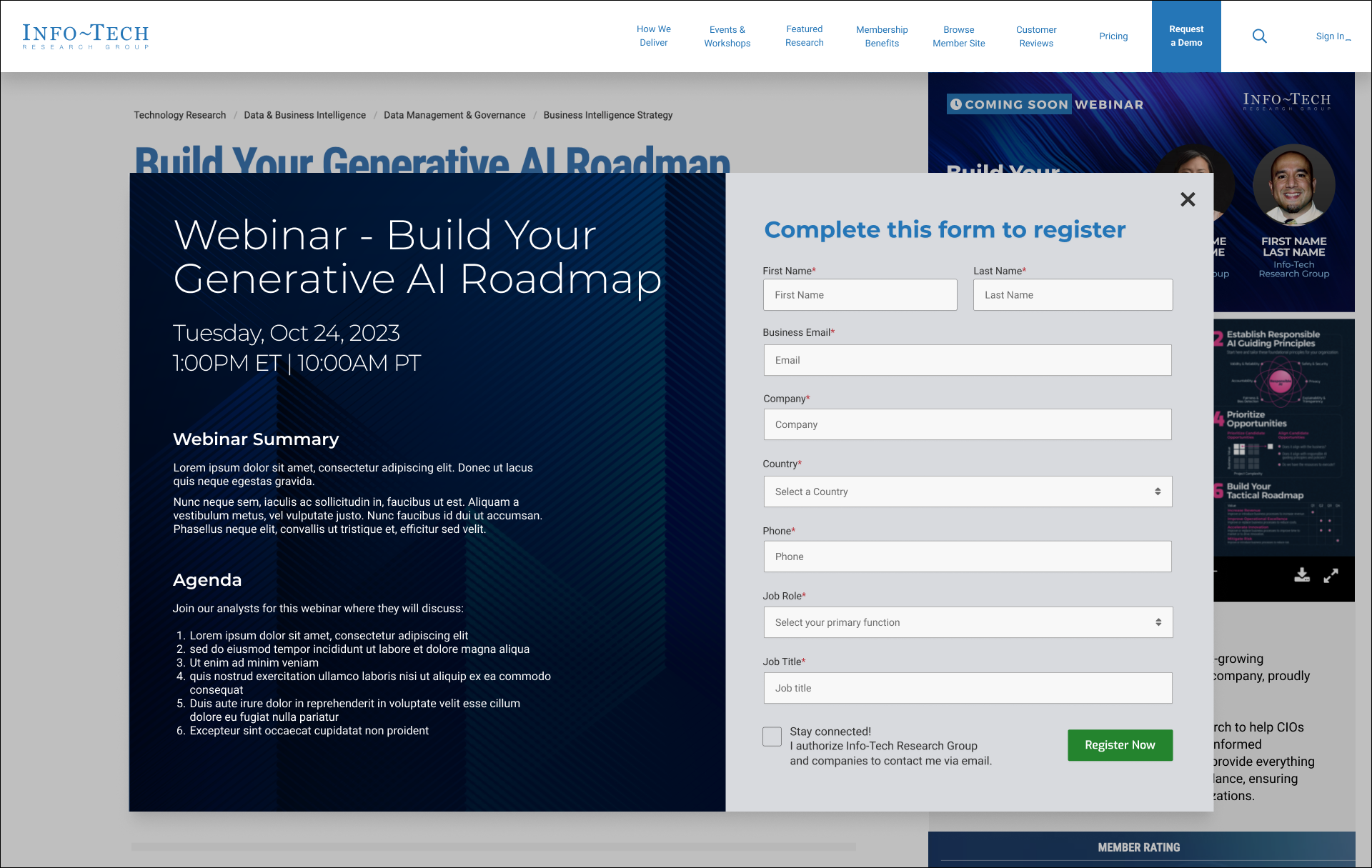
Task: Click the Request a Demo button
Action: pos(1186,36)
